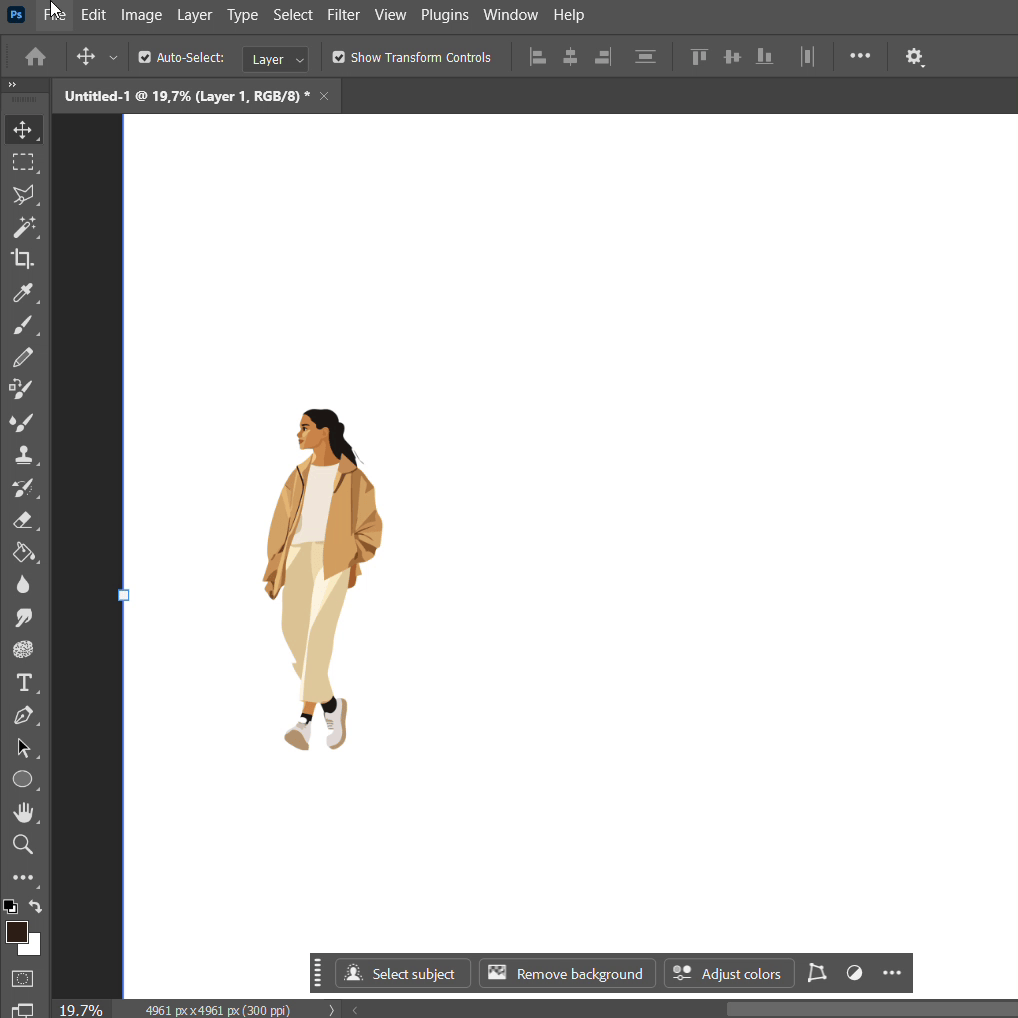
Task: Swap foreground and background colors
Action: coord(35,907)
